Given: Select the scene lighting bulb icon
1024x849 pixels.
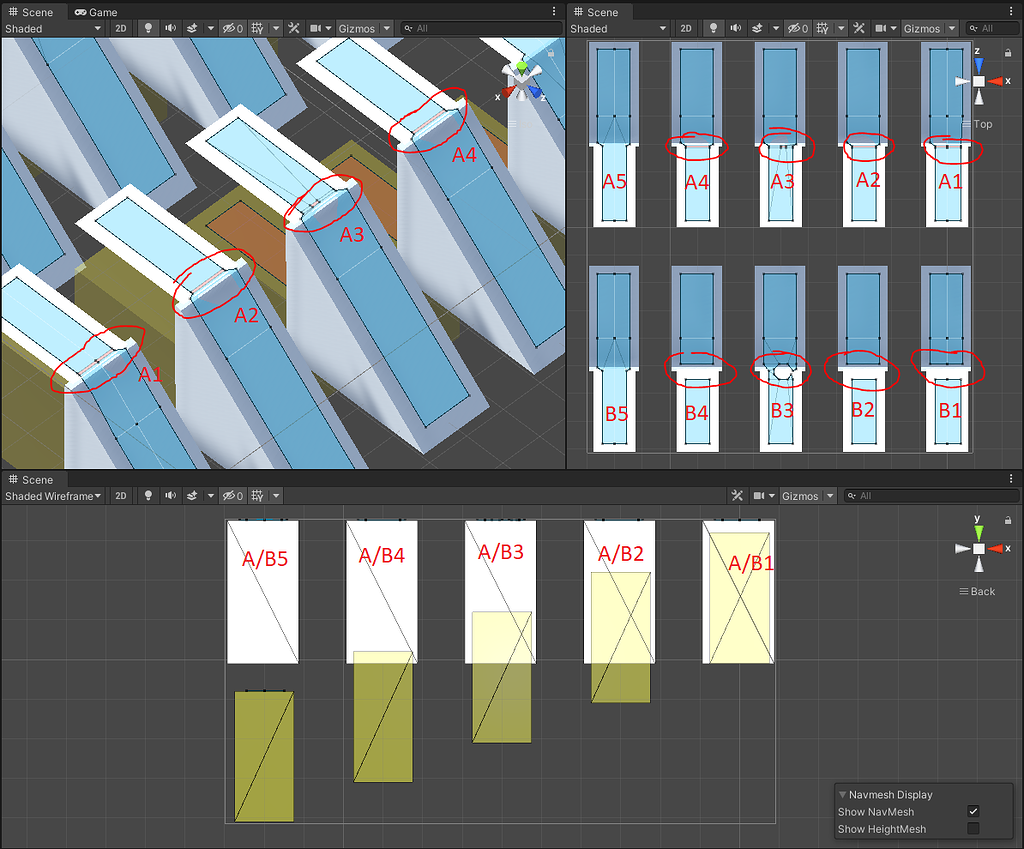Looking at the screenshot, I should coord(148,28).
